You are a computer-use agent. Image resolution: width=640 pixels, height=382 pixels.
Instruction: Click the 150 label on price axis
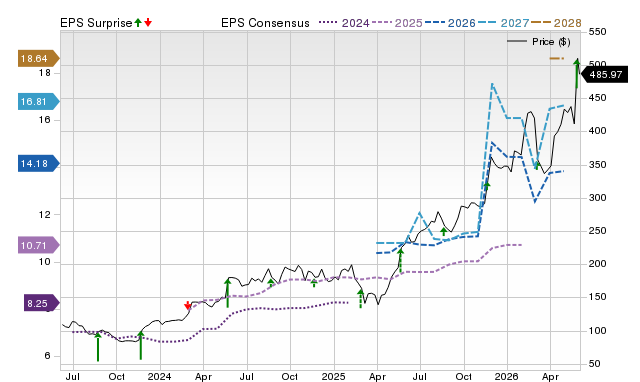598,297
